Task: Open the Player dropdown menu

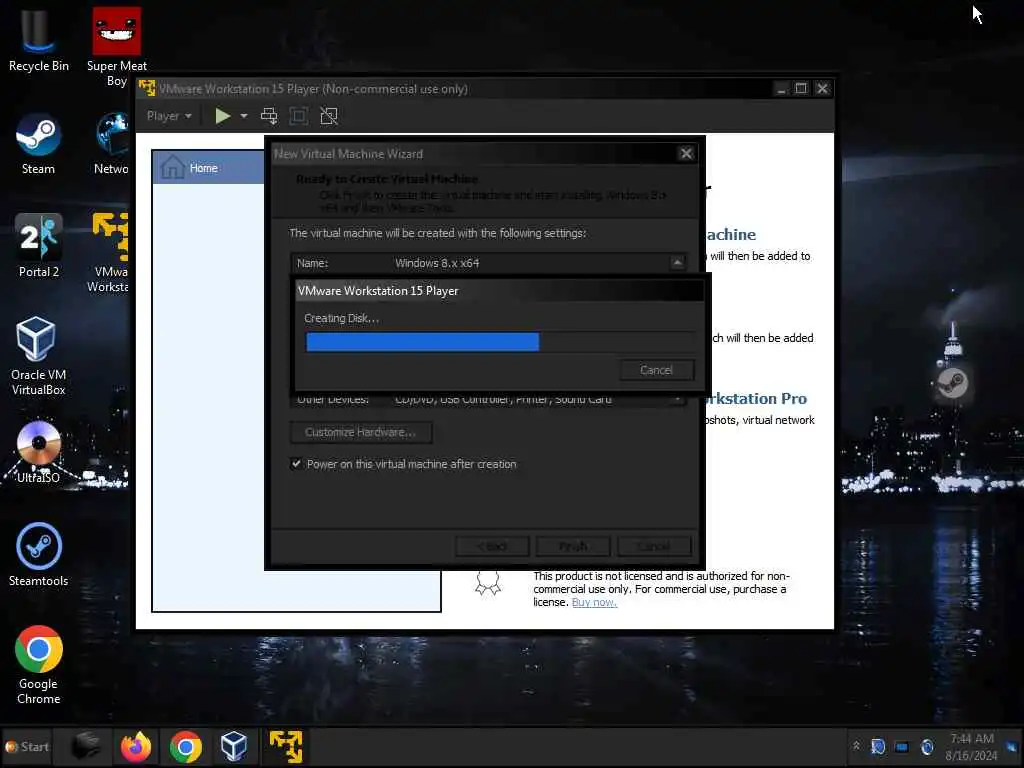Action: click(x=169, y=116)
